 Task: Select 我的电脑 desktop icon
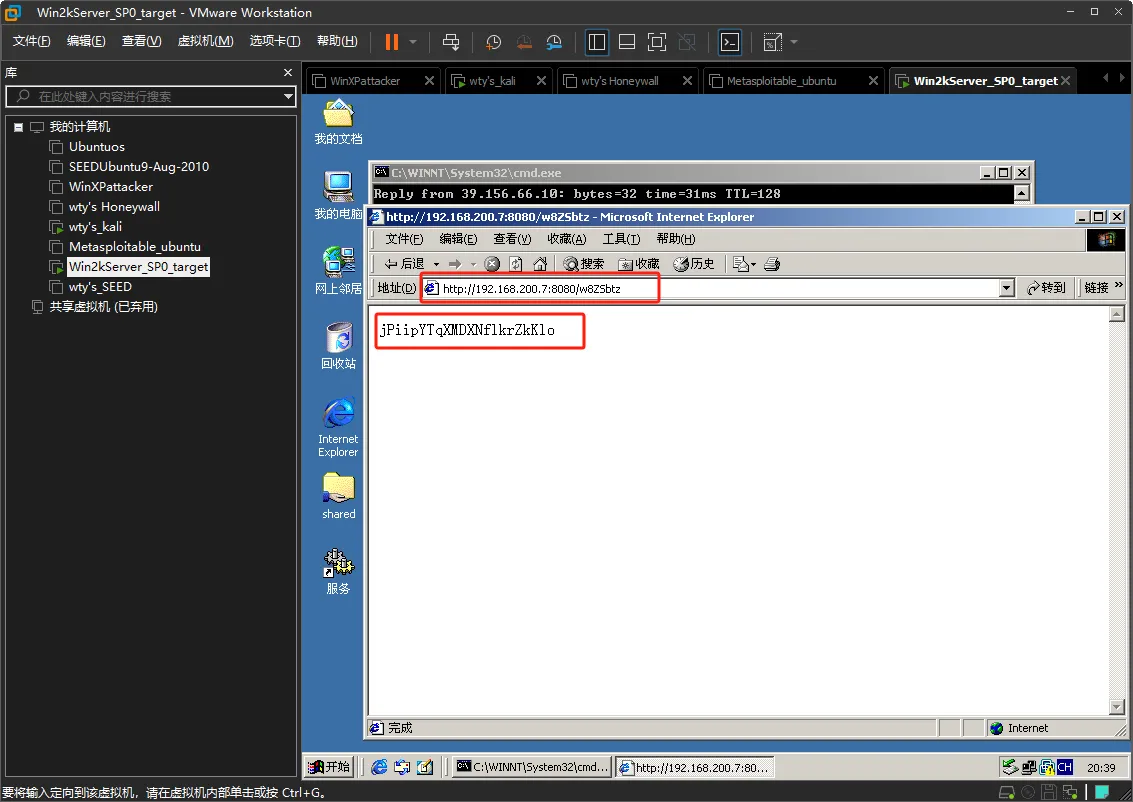tap(338, 195)
